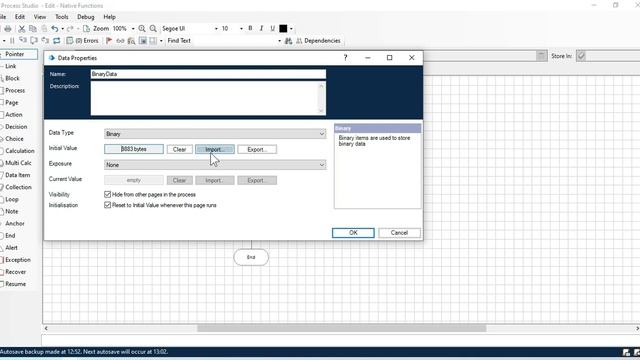640x360 pixels.
Task: Open the font size 10 dropdown
Action: click(241, 29)
